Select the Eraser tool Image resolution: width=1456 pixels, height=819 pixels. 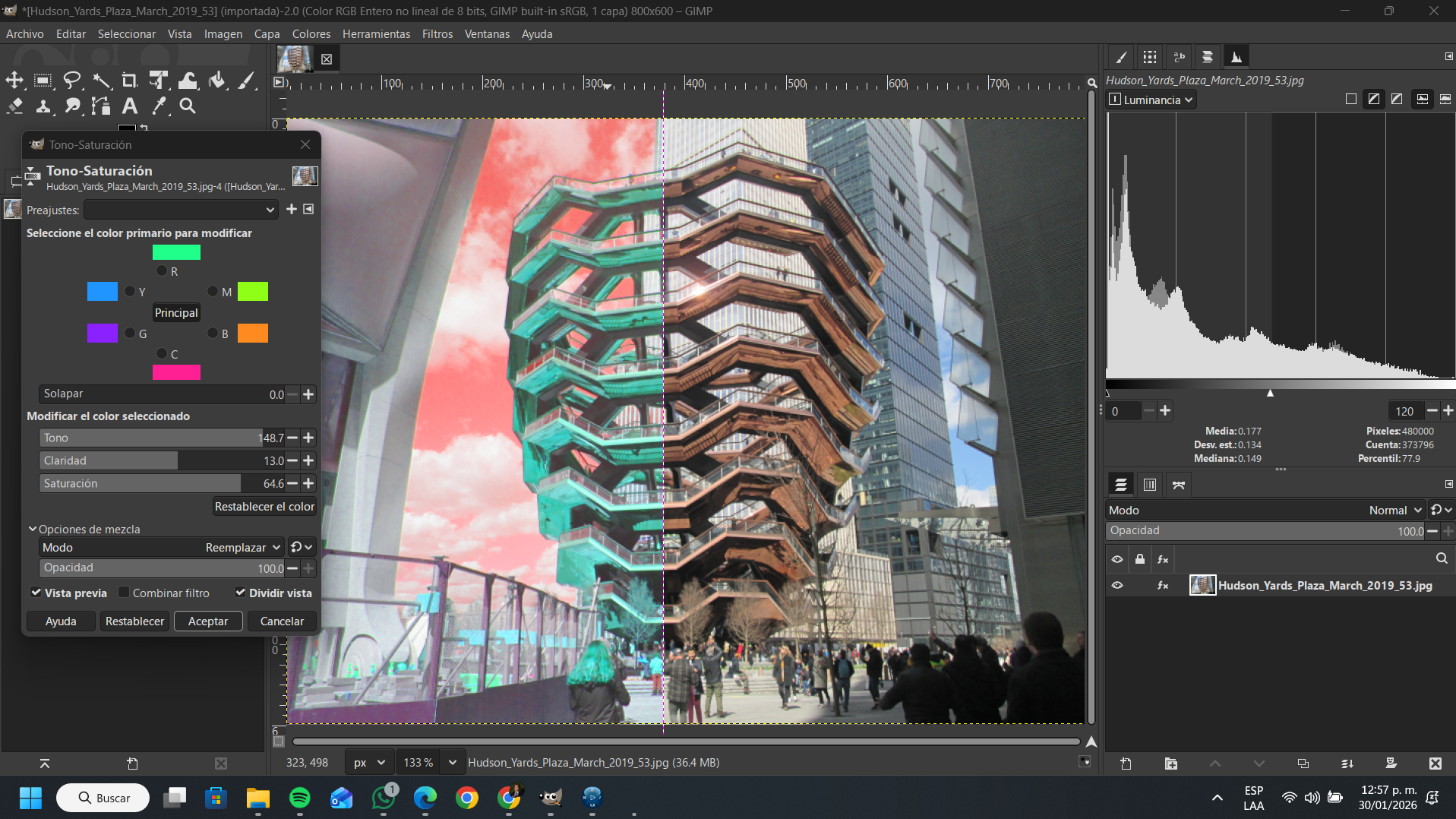(x=15, y=106)
